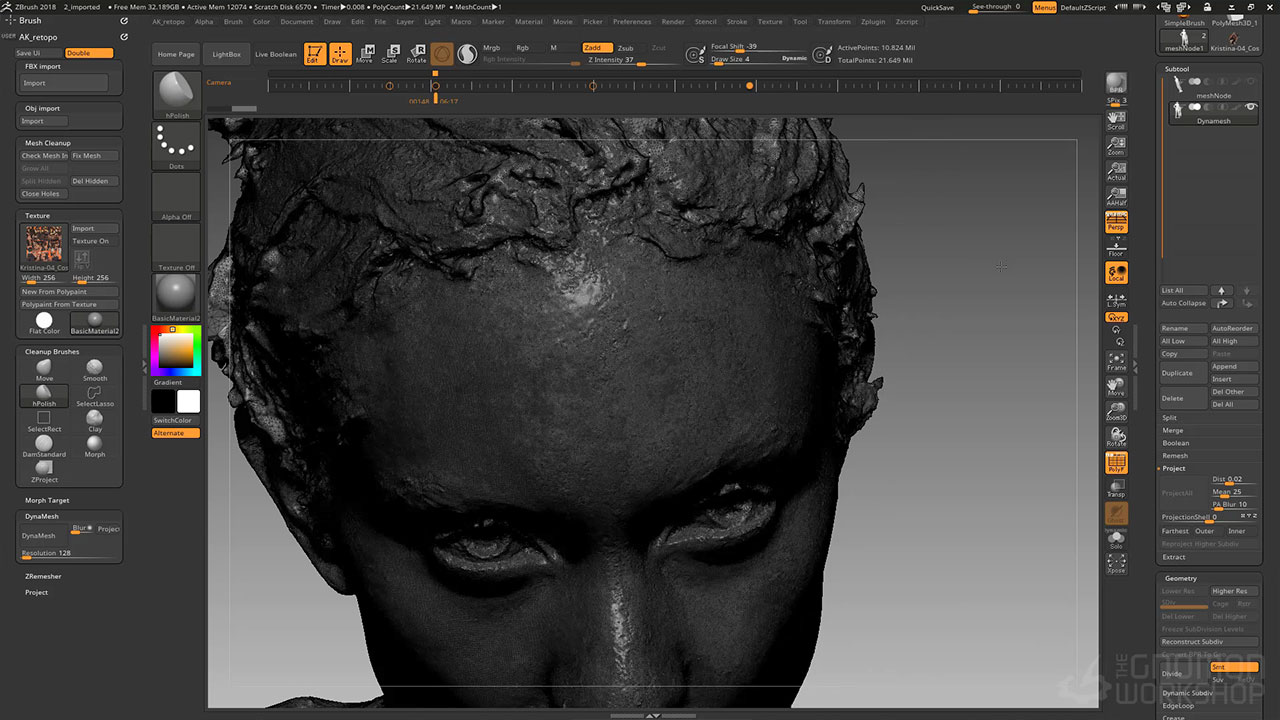The image size is (1280, 720).
Task: Click the Frame view icon on right shelf
Action: click(1116, 361)
